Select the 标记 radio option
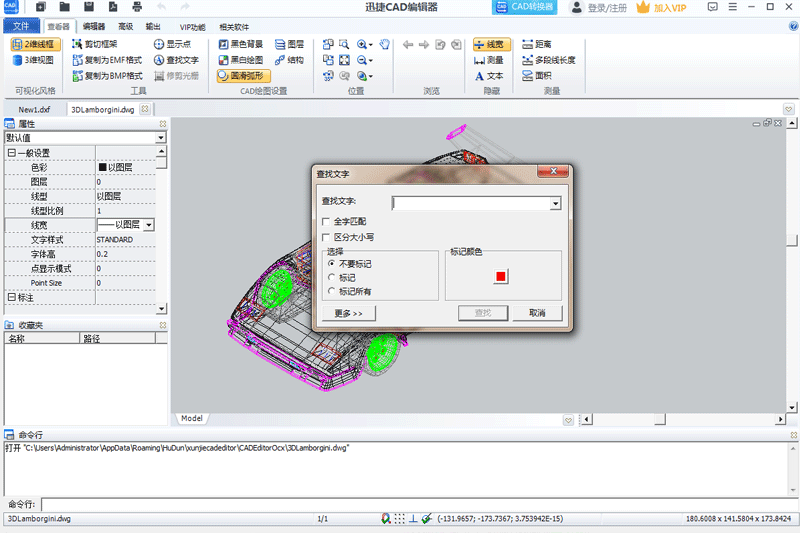Viewport: 800px width, 533px height. pos(332,277)
